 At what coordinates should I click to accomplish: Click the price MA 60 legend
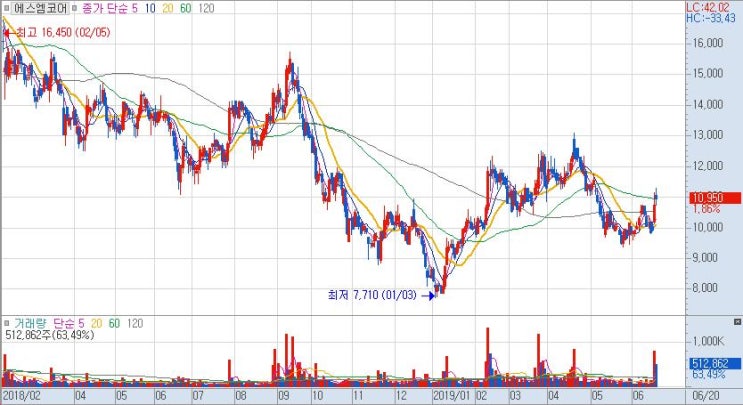pyautogui.click(x=186, y=9)
